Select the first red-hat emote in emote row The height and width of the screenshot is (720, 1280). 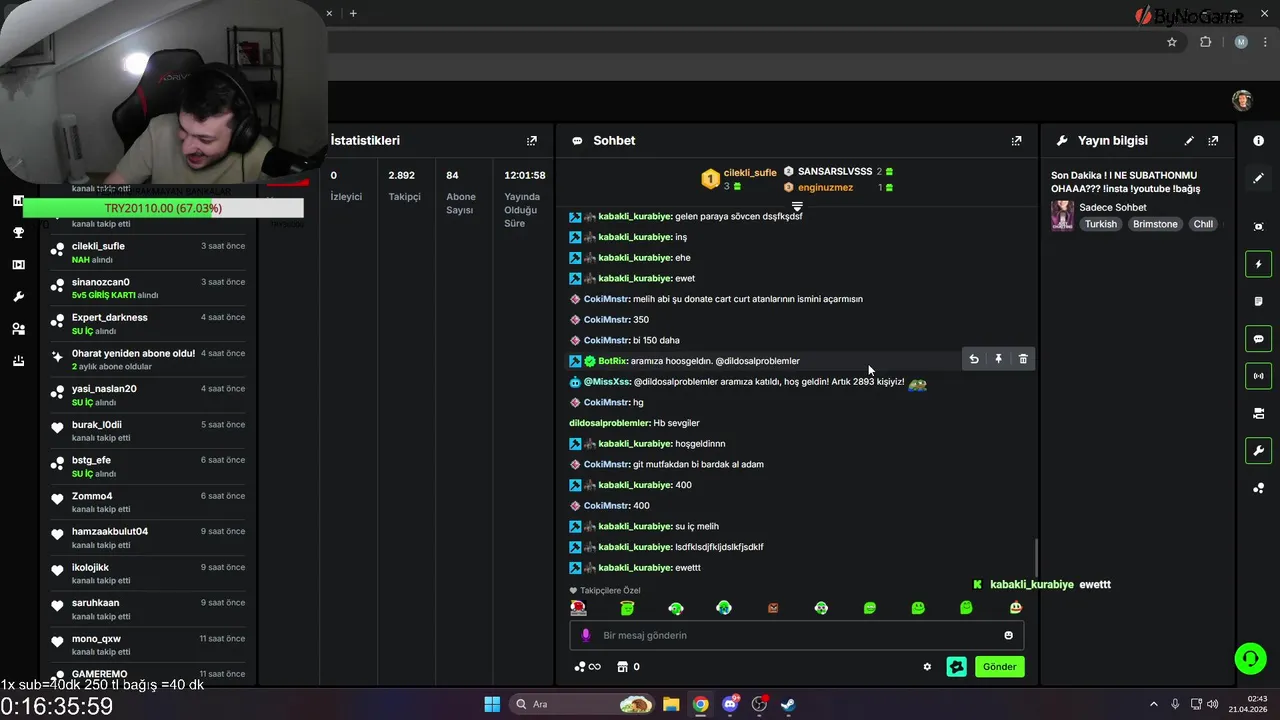(x=578, y=608)
